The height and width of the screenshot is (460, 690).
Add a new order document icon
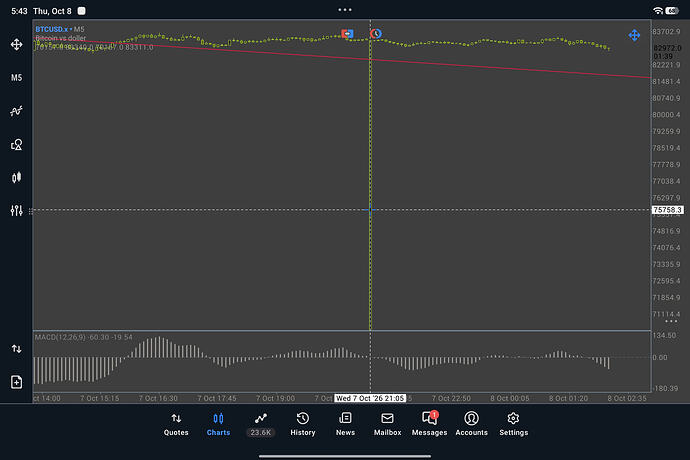click(17, 382)
